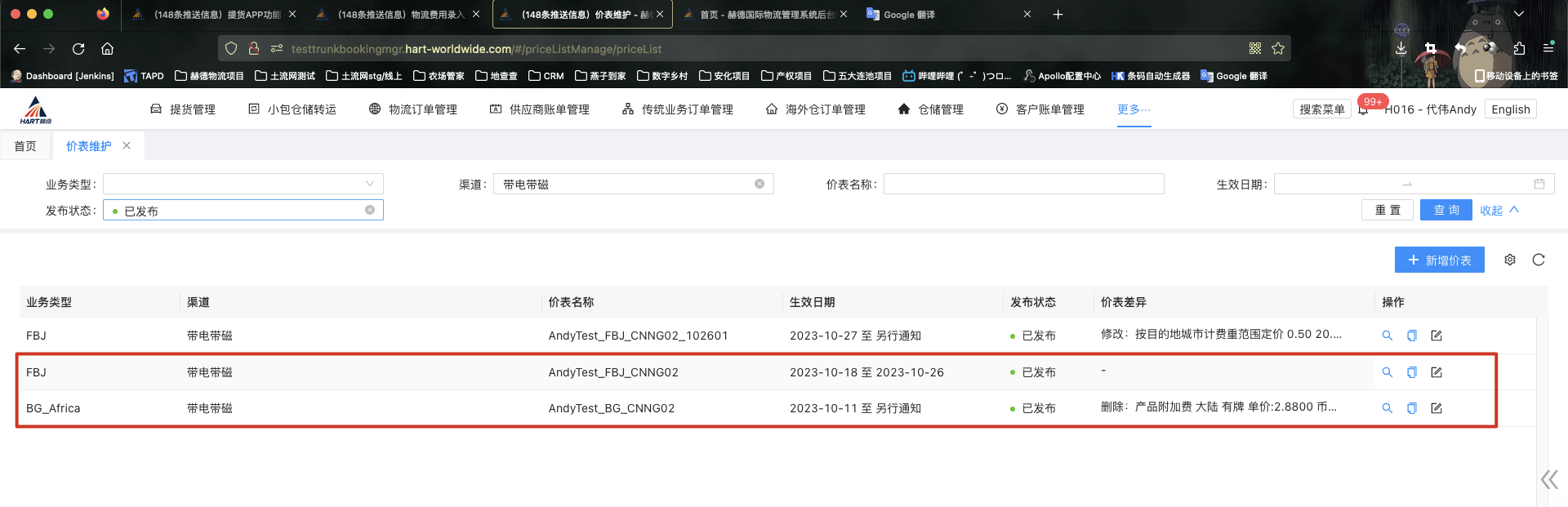1568x507 pixels.
Task: Click the 新增价表 button
Action: point(1439,260)
